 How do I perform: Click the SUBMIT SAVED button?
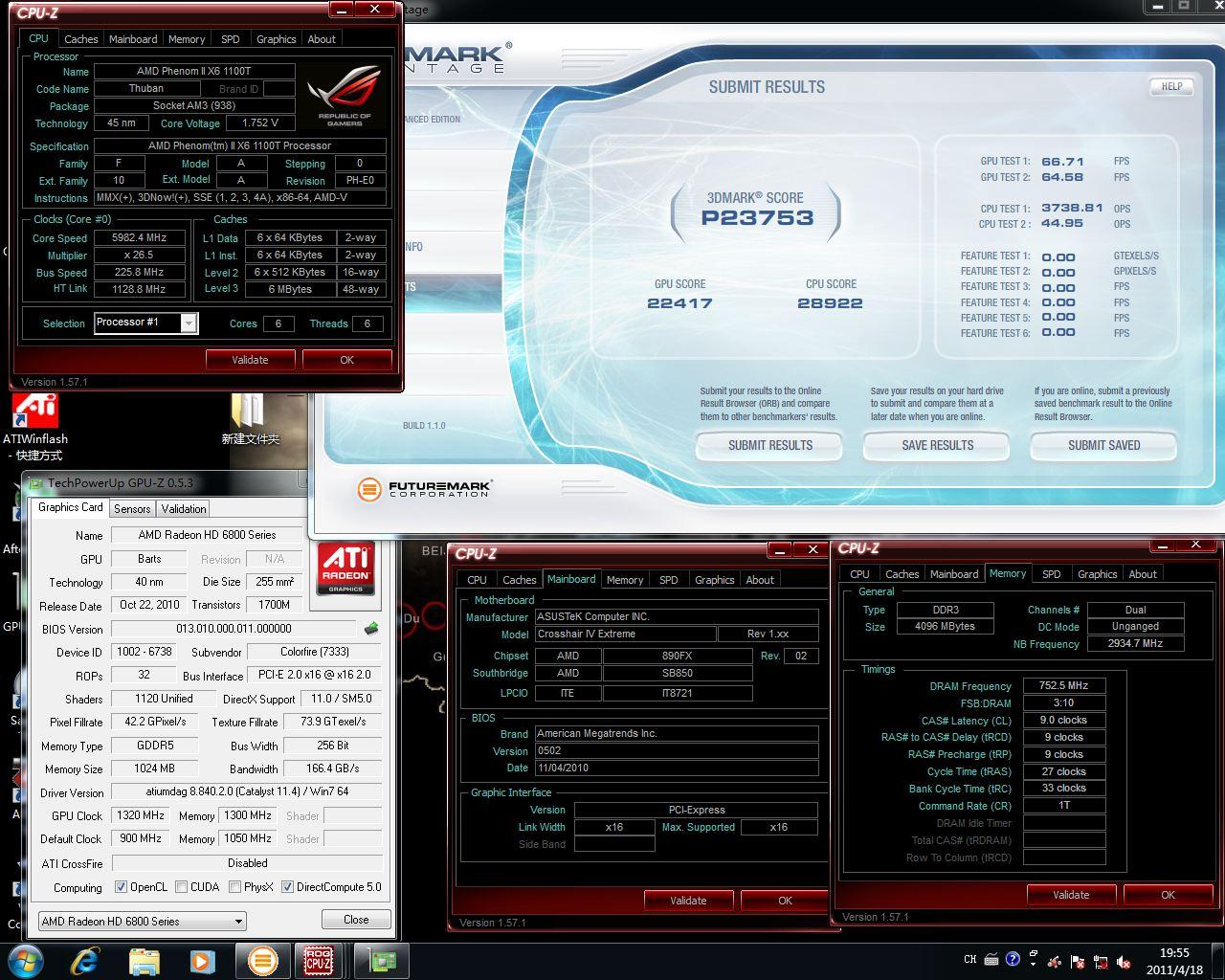point(1103,445)
